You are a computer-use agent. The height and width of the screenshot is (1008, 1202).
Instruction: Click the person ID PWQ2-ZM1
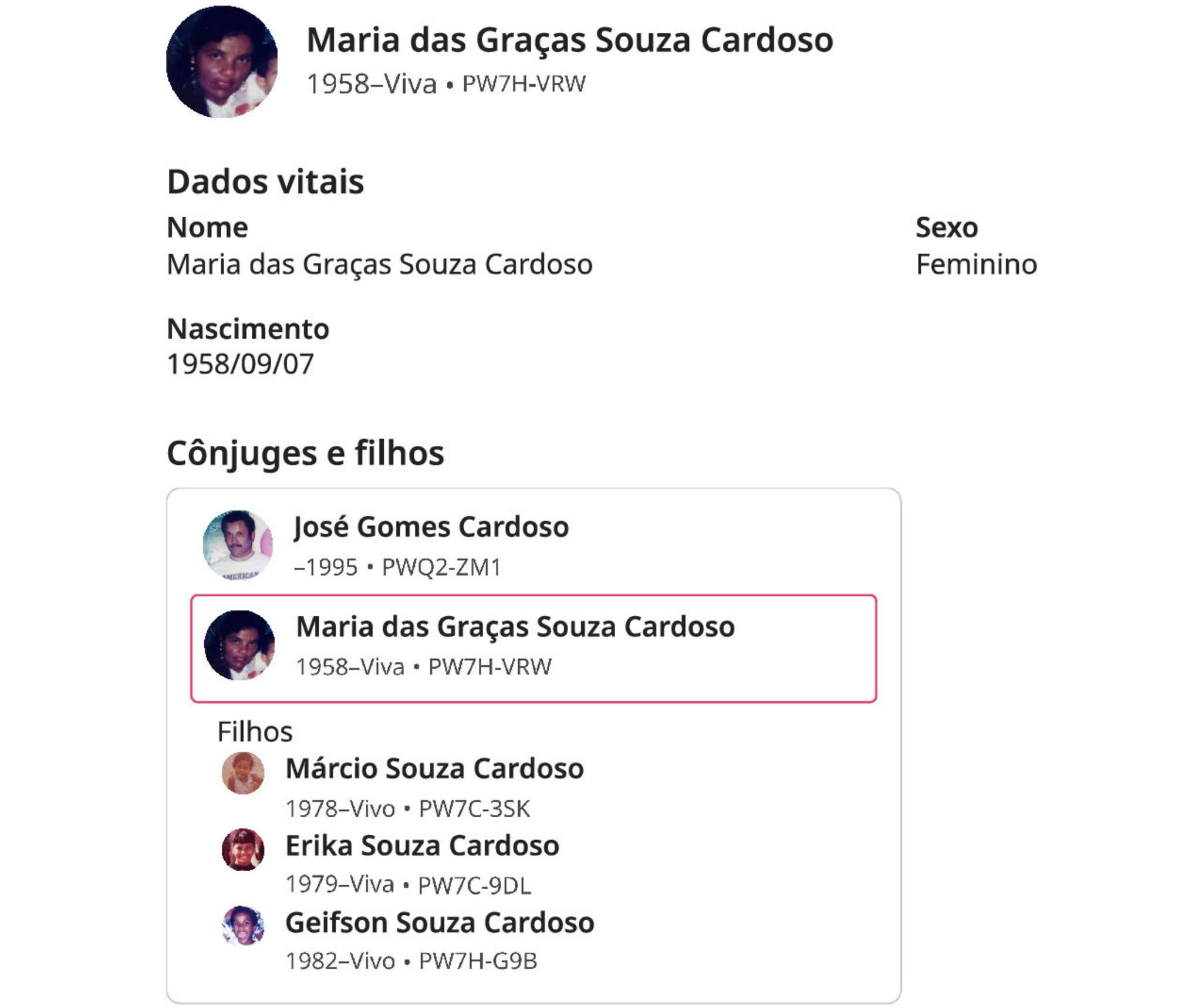click(x=441, y=567)
